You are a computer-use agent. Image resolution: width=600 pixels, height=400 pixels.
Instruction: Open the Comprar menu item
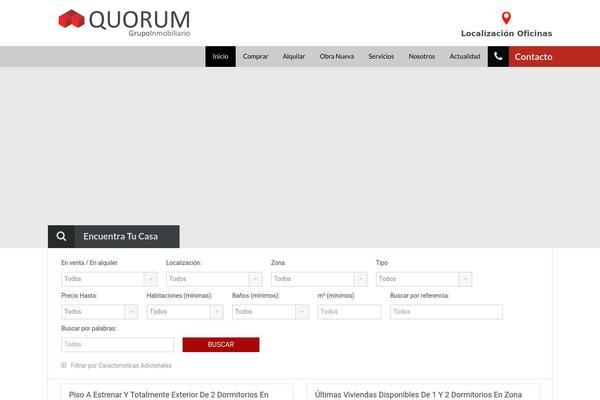click(x=255, y=57)
